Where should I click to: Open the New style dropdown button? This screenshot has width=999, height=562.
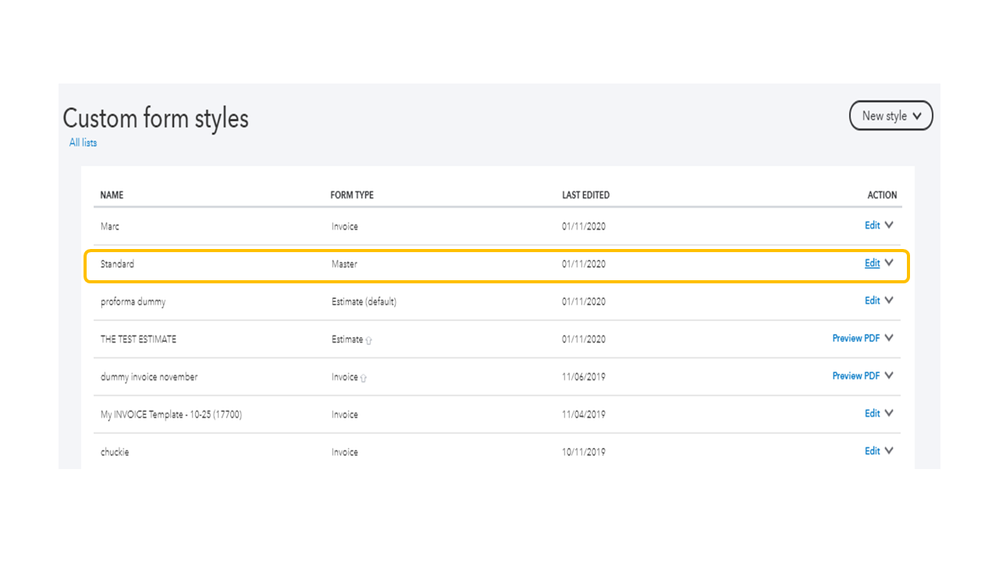(x=890, y=116)
